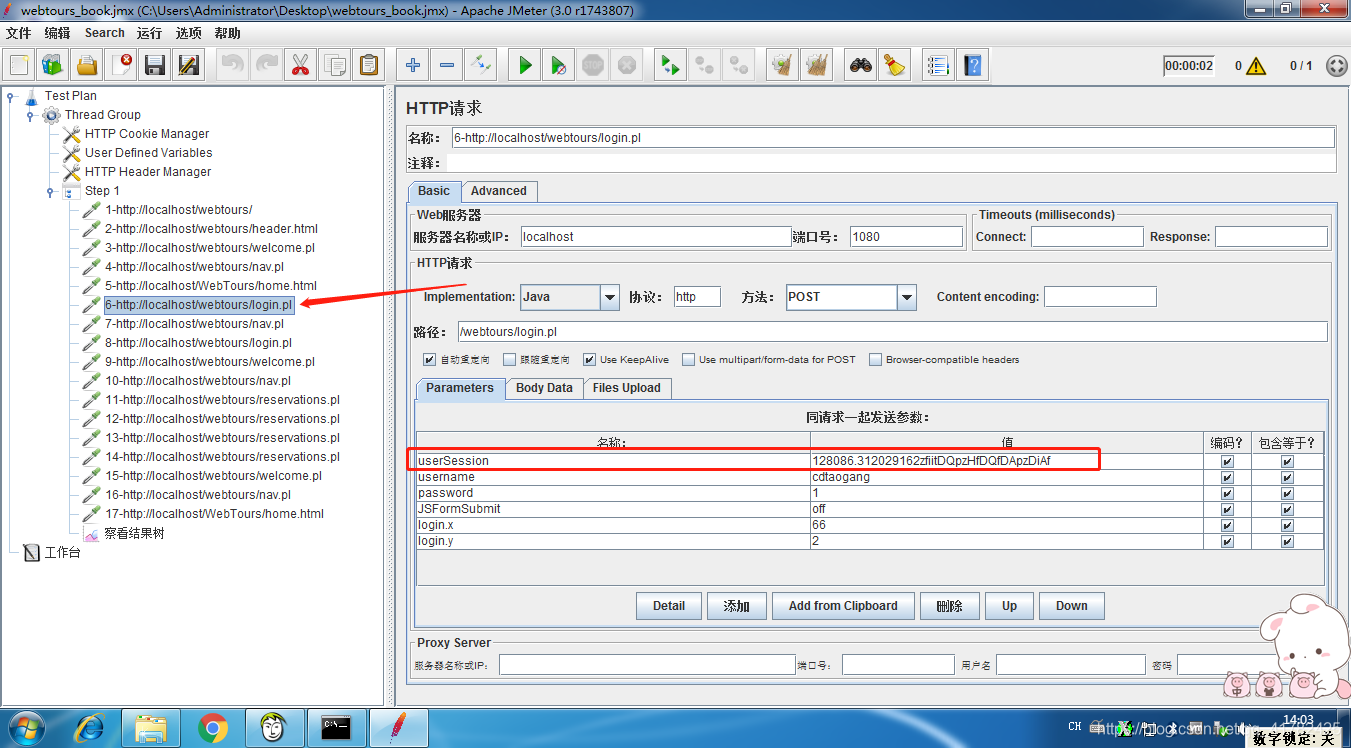Select HTTP Cookie Manager in the tree
This screenshot has height=748, width=1351.
(x=147, y=134)
